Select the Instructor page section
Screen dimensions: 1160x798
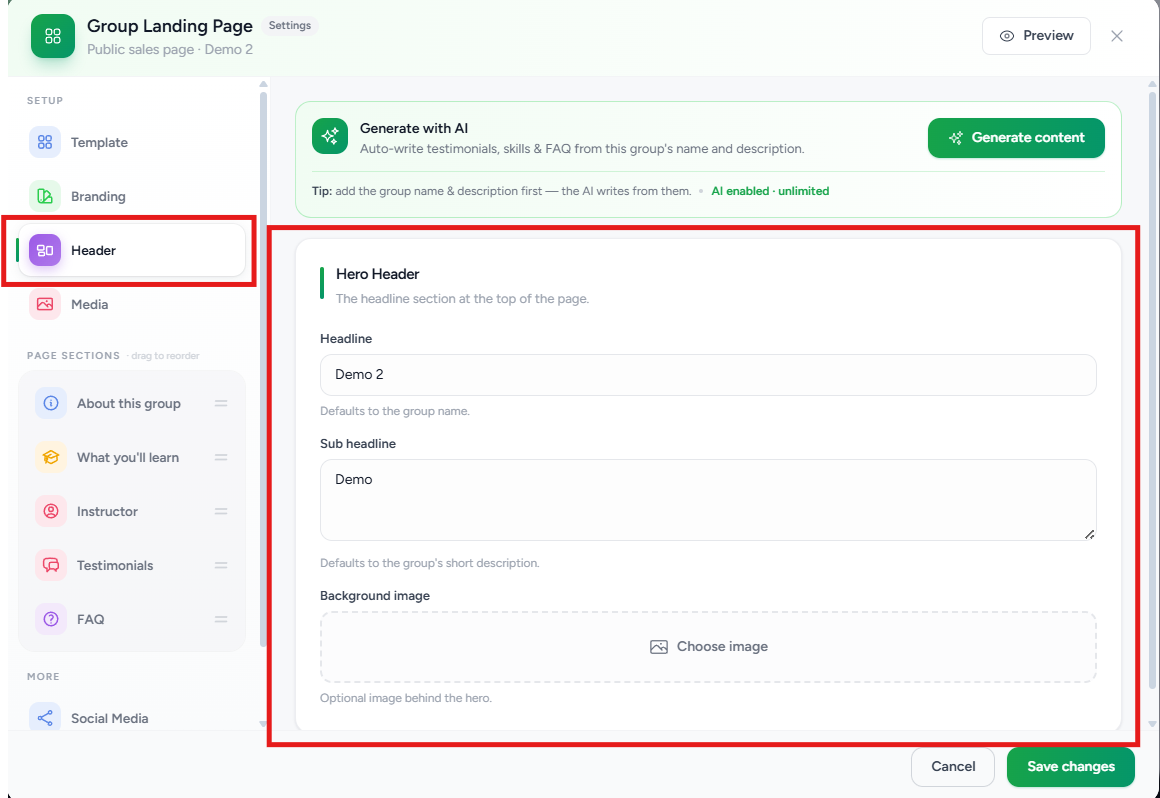[132, 511]
